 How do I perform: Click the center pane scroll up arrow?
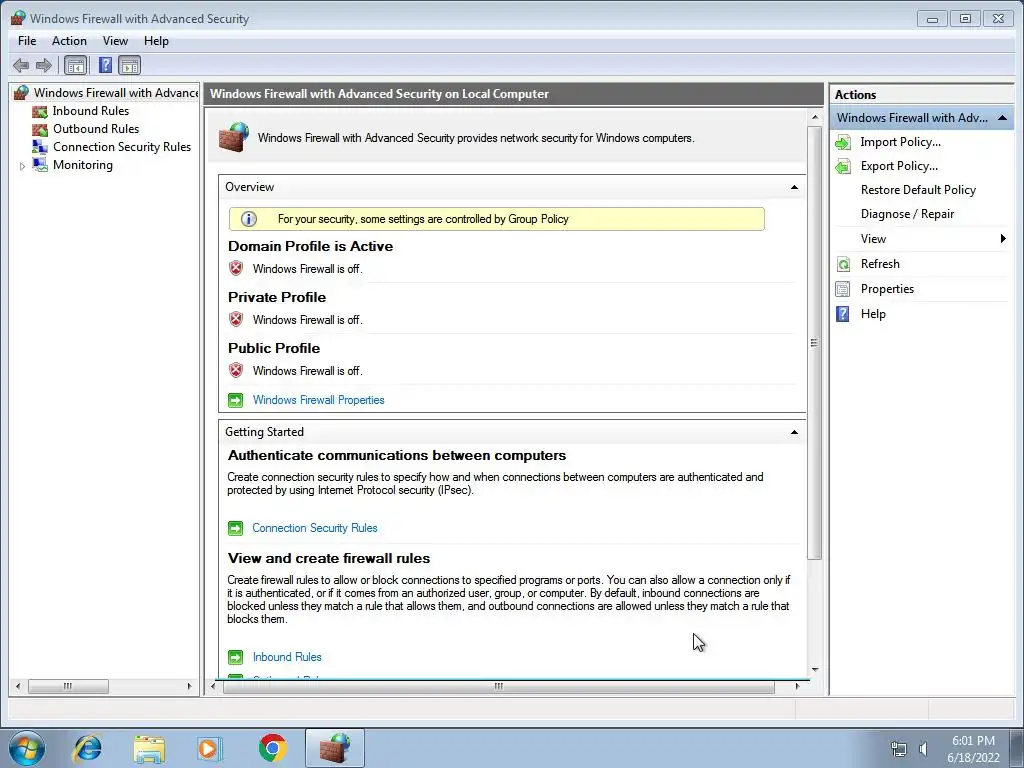[814, 118]
